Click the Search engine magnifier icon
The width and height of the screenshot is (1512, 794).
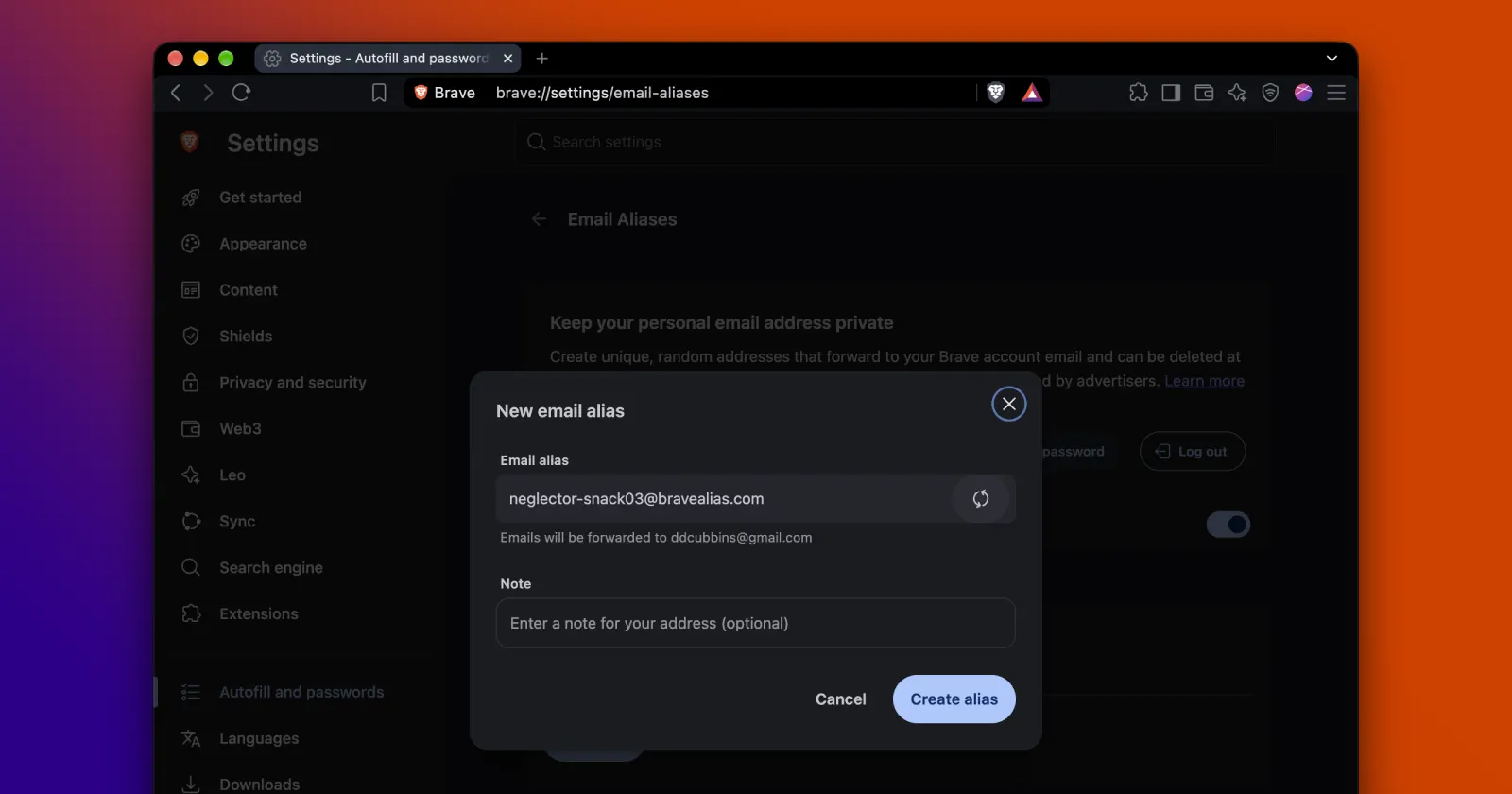(191, 568)
